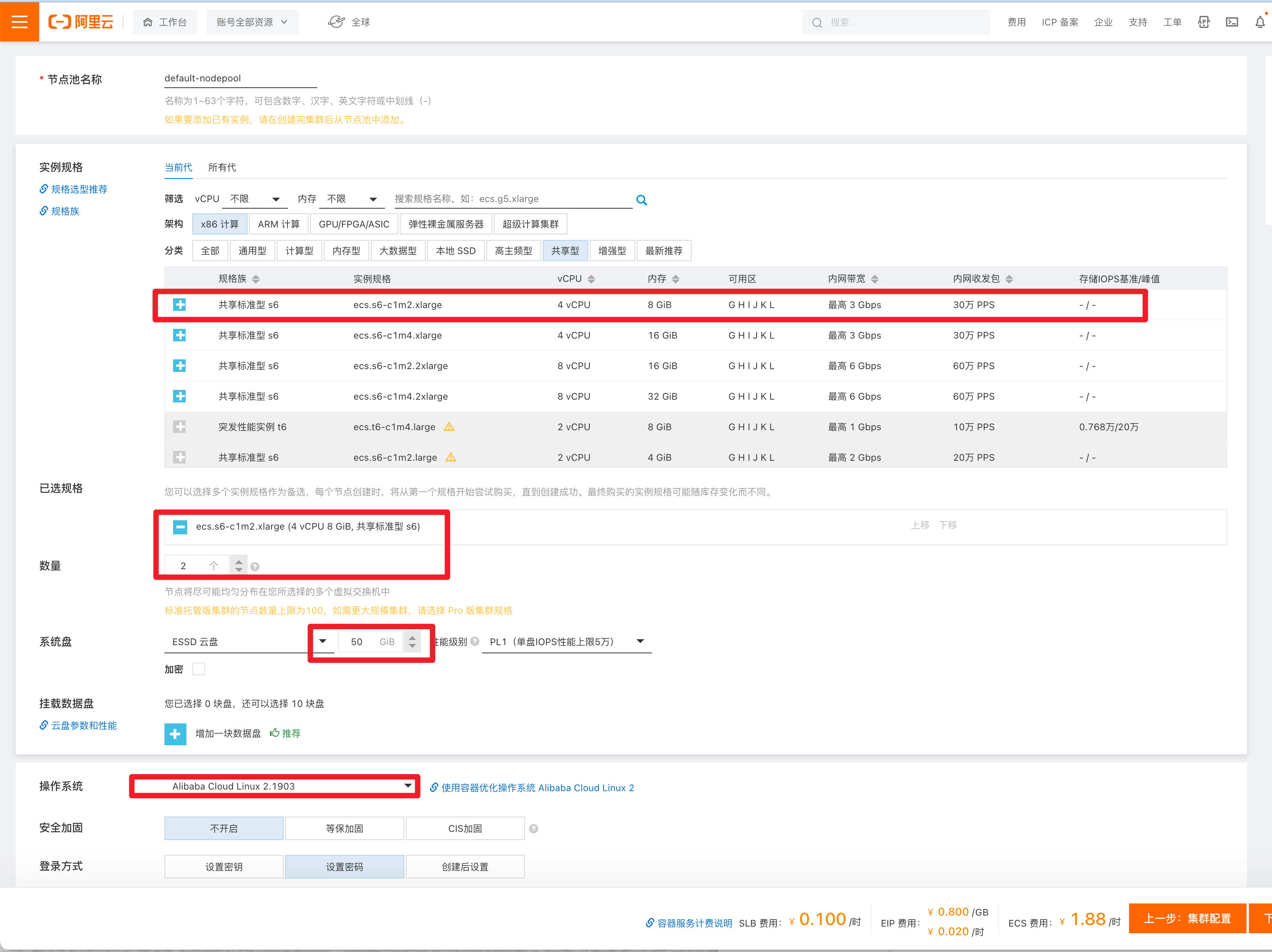Open the hamburger navigation menu
1272x952 pixels.
tap(20, 22)
